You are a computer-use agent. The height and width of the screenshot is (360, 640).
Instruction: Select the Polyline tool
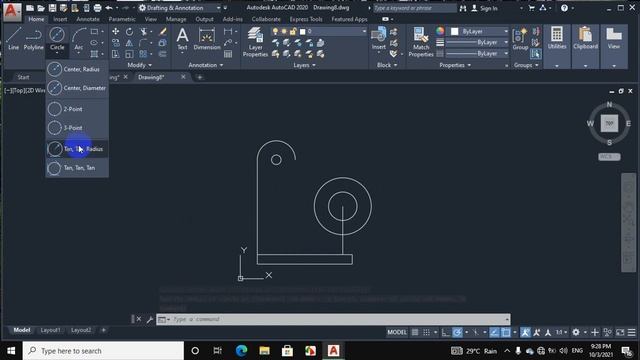coord(33,39)
